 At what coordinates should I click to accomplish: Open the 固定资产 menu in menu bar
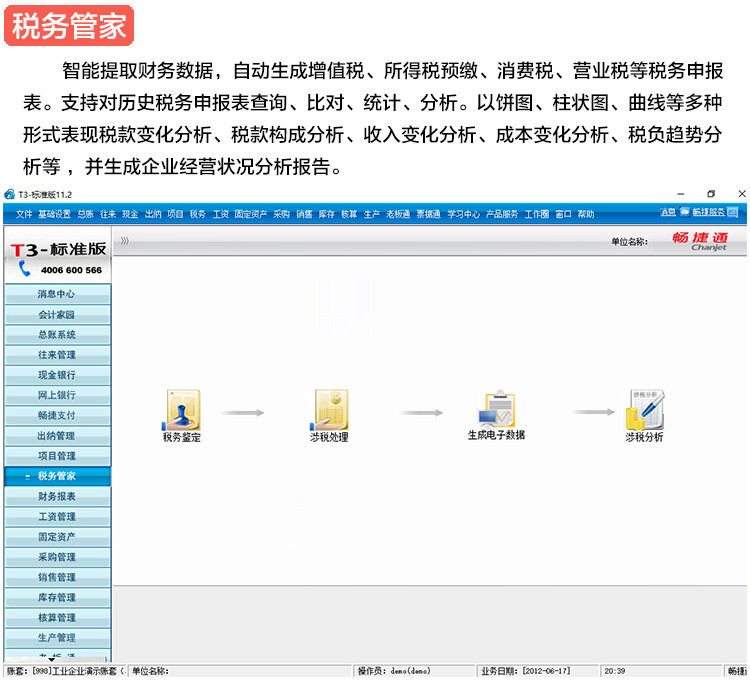[251, 214]
